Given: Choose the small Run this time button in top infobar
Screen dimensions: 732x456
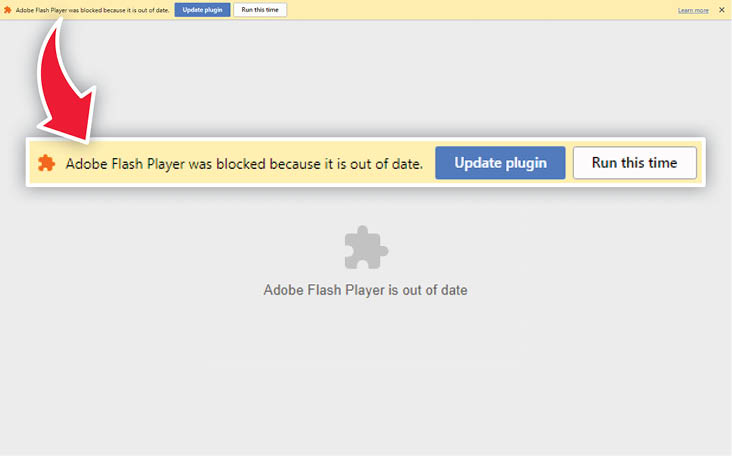Looking at the screenshot, I should (260, 10).
